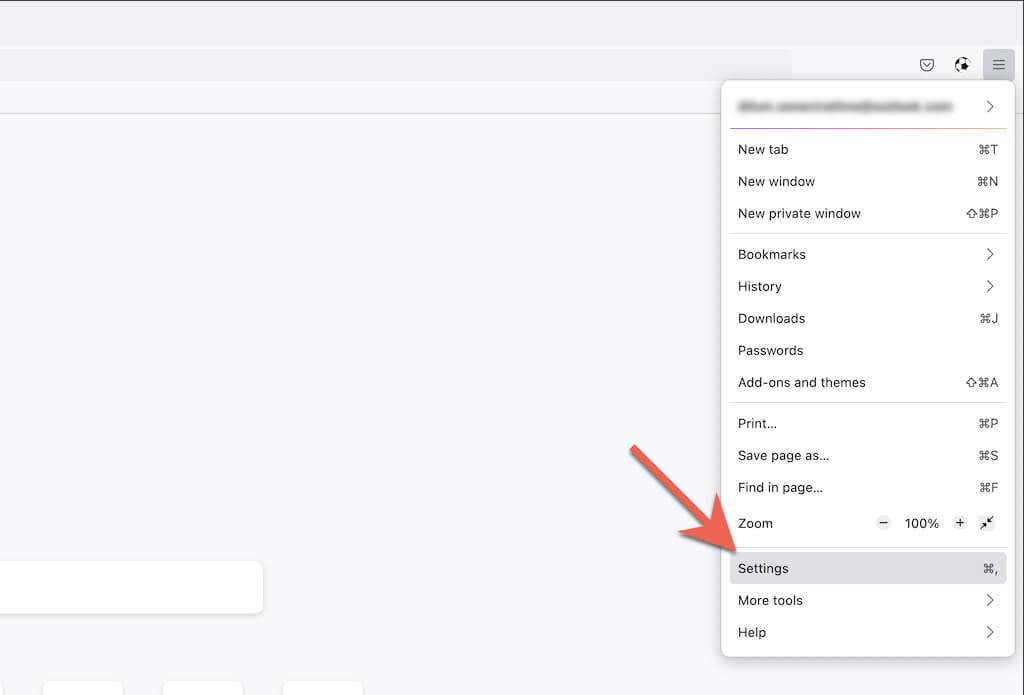Click the soccer ball extension icon

point(961,65)
